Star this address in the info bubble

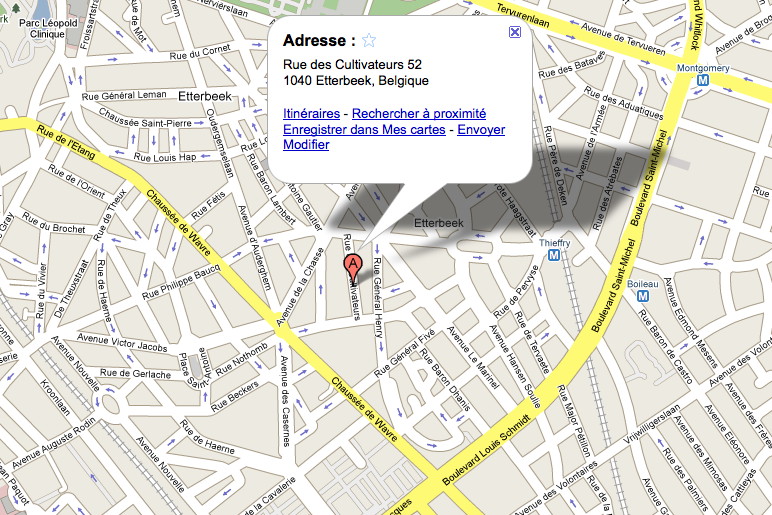369,40
